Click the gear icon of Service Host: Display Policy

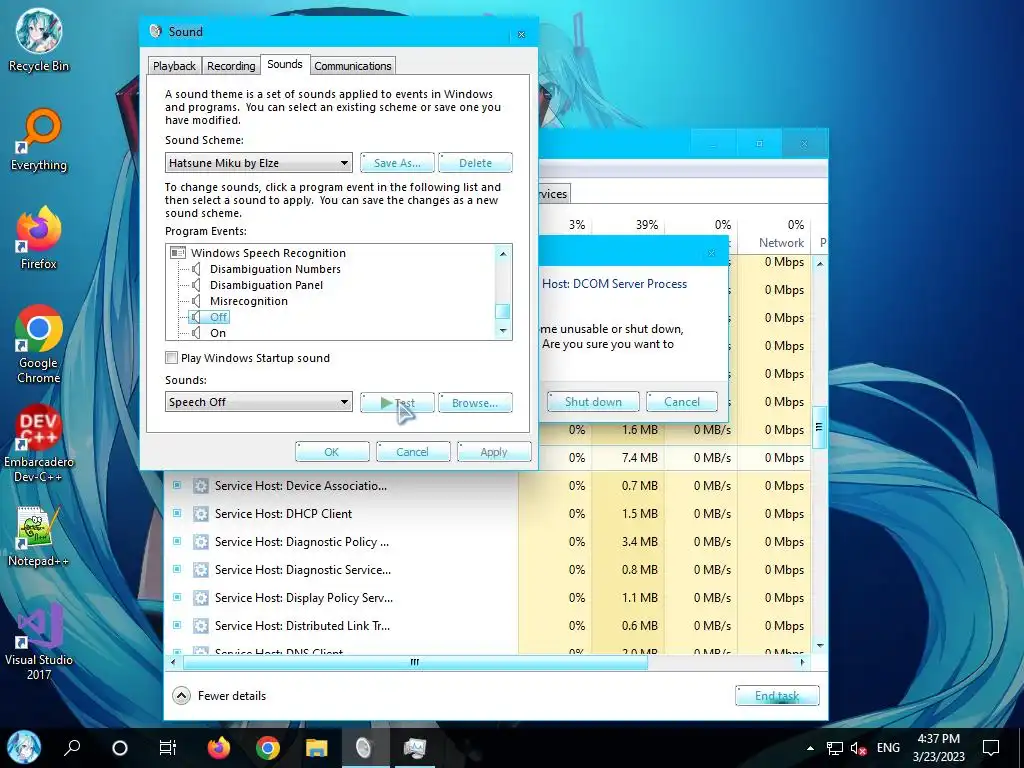point(200,598)
